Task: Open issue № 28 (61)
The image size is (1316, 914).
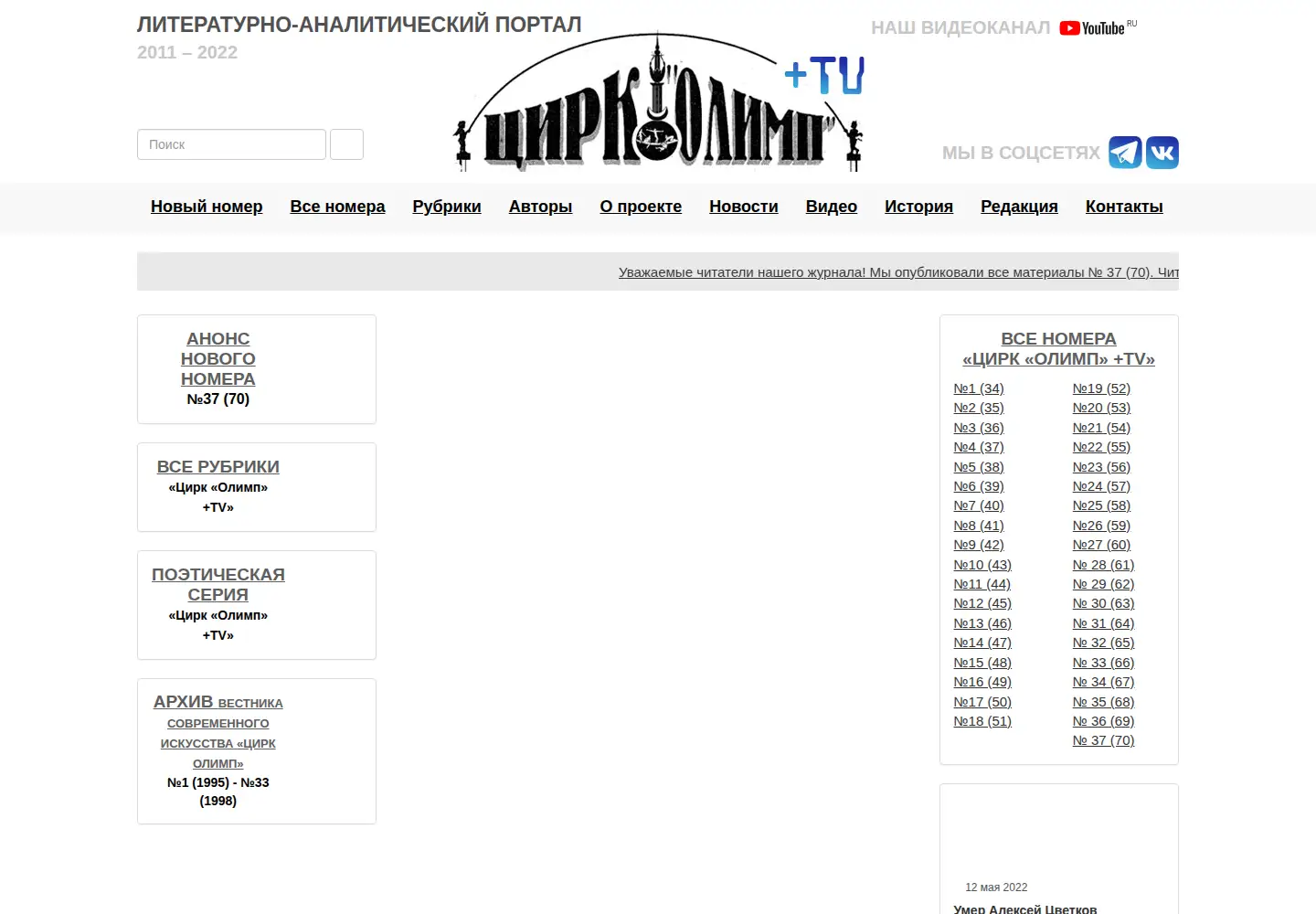Action: point(1103,565)
